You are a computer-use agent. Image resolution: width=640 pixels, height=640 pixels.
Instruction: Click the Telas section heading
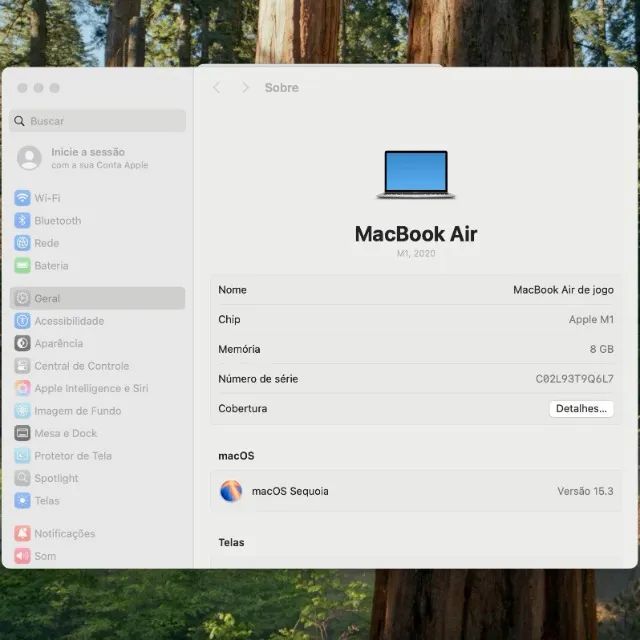pyautogui.click(x=231, y=542)
